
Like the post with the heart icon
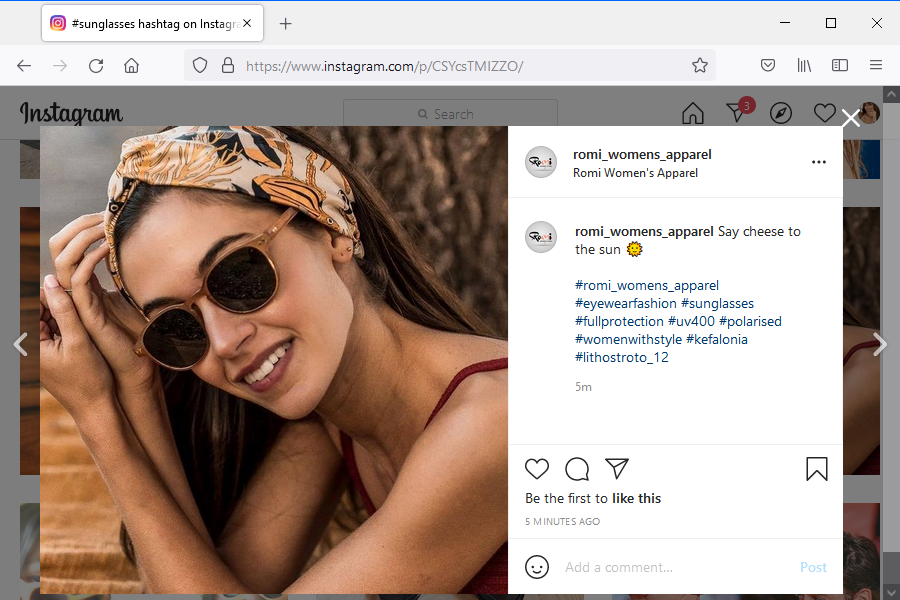pos(537,469)
